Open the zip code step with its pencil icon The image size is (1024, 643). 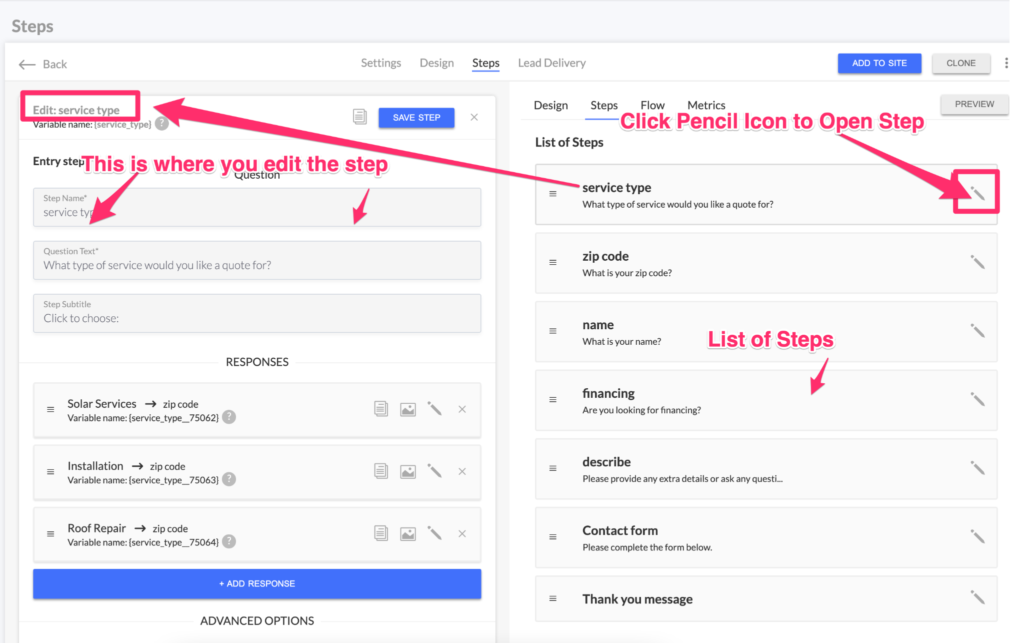[978, 262]
